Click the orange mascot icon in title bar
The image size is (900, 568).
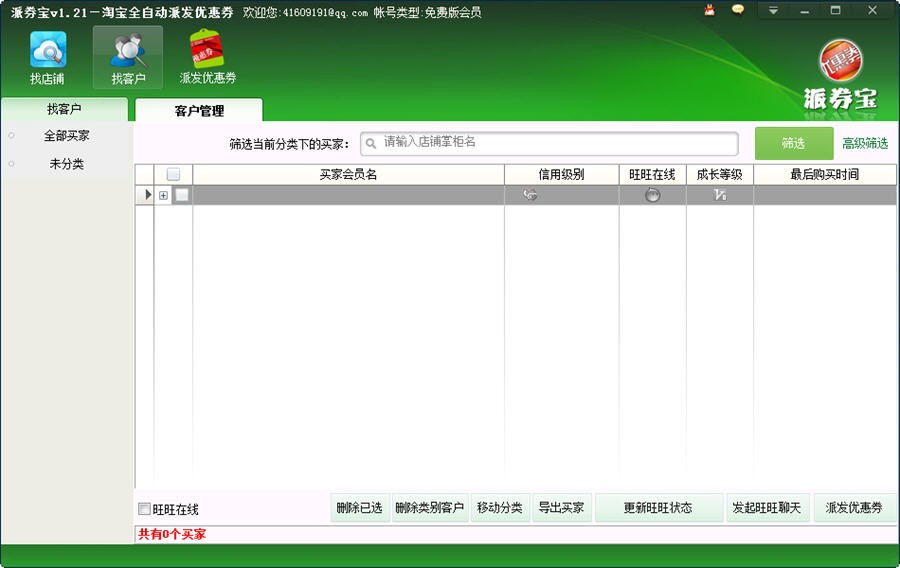(x=710, y=10)
